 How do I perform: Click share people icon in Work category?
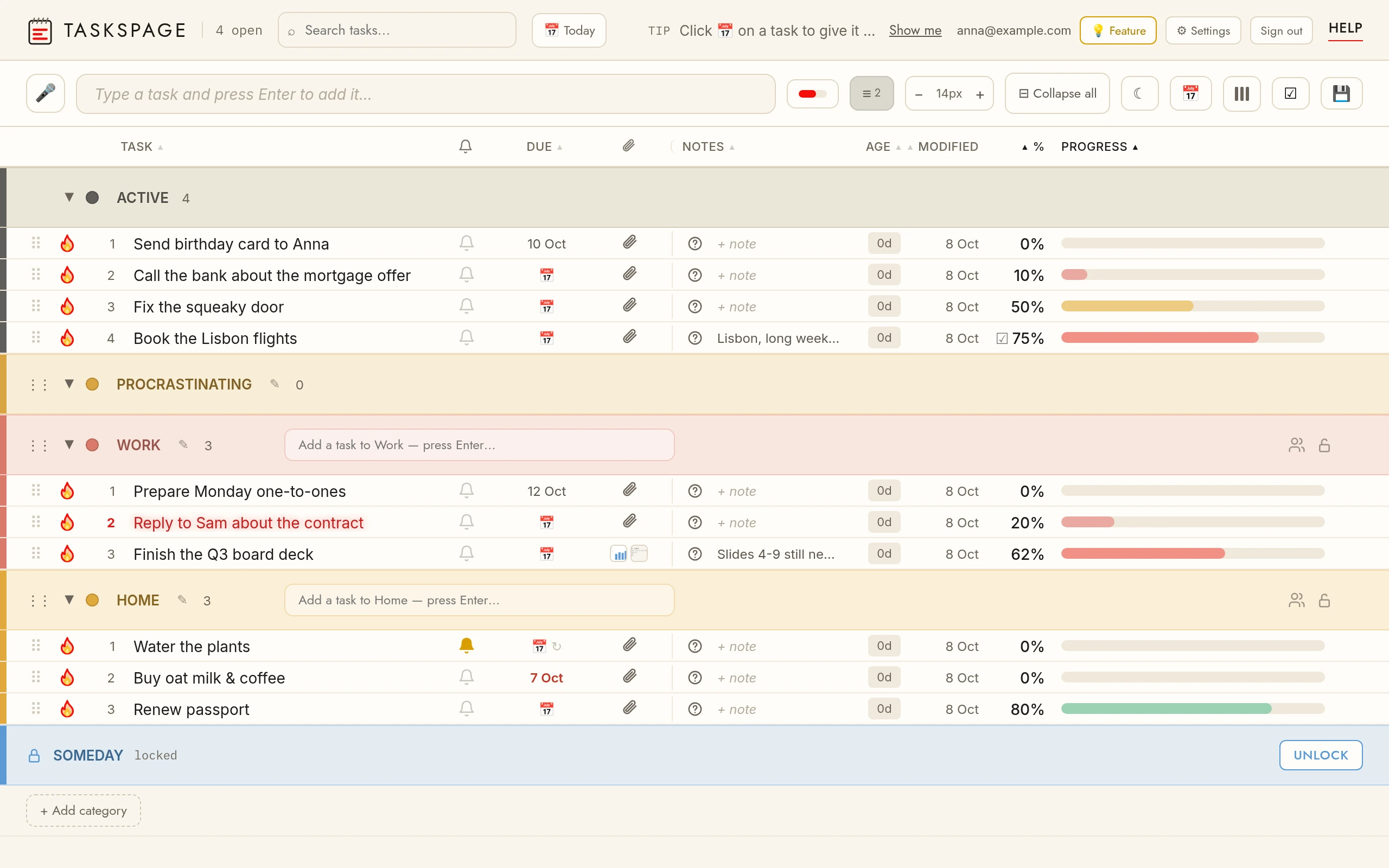click(1296, 445)
